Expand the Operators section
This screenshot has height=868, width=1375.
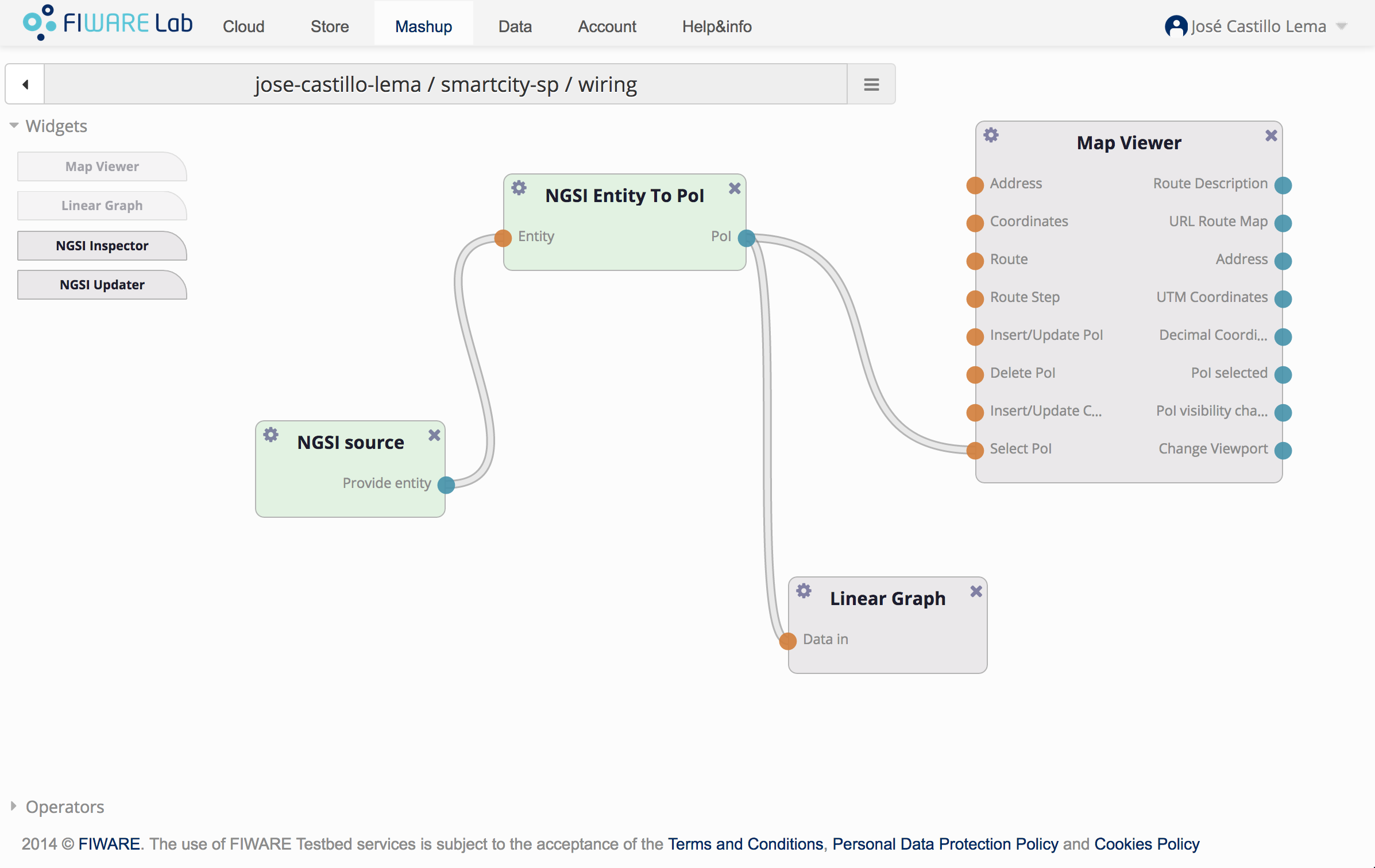coord(14,806)
